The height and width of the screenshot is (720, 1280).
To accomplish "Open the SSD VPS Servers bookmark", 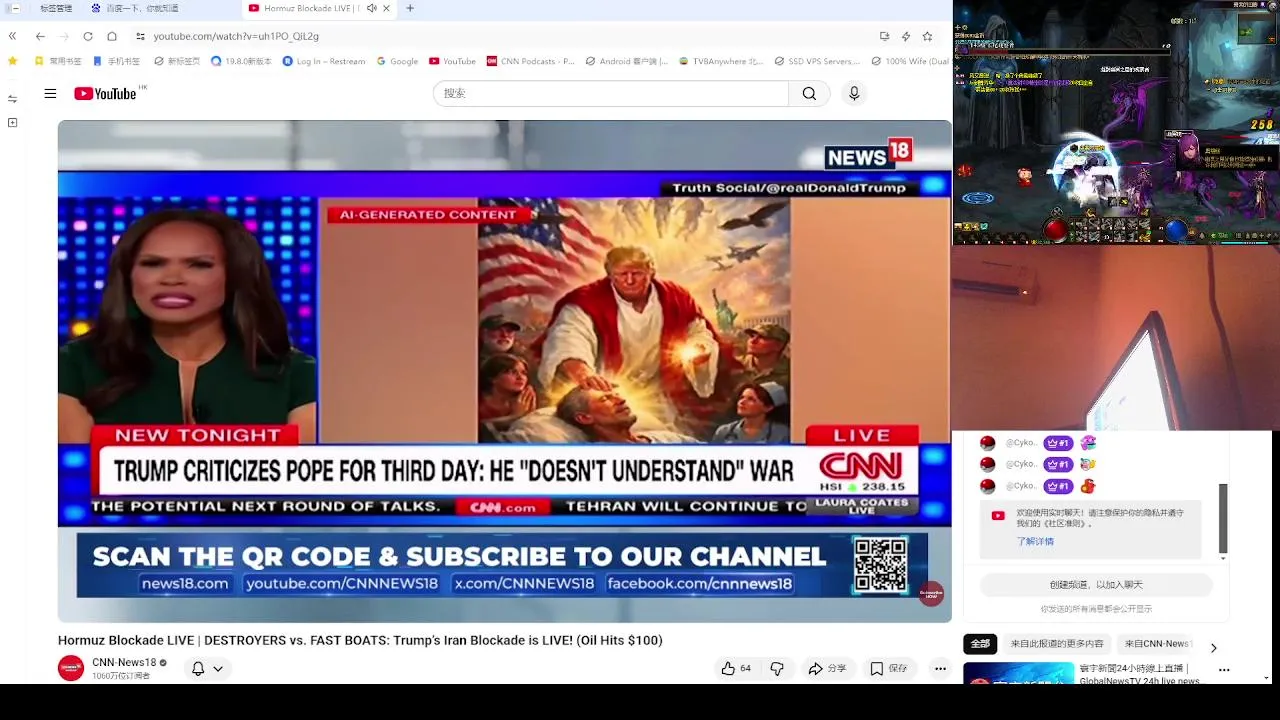I will 817,61.
